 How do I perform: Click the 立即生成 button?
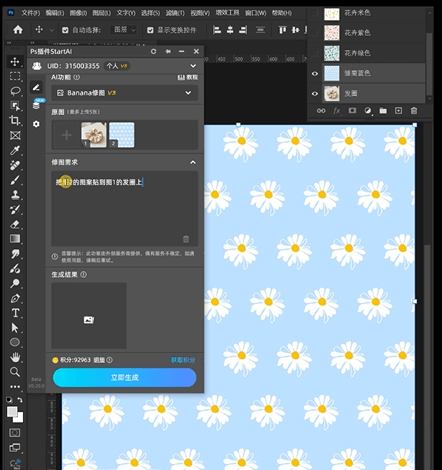click(x=125, y=378)
